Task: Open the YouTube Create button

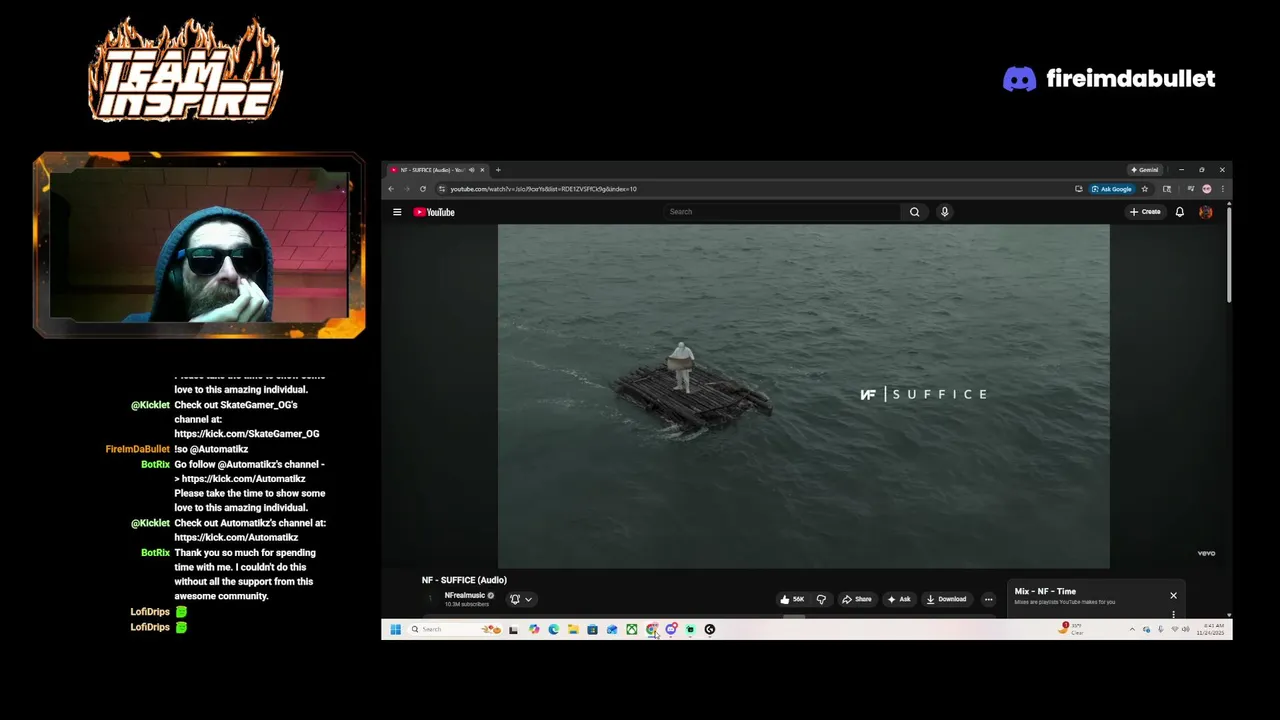Action: 1145,212
